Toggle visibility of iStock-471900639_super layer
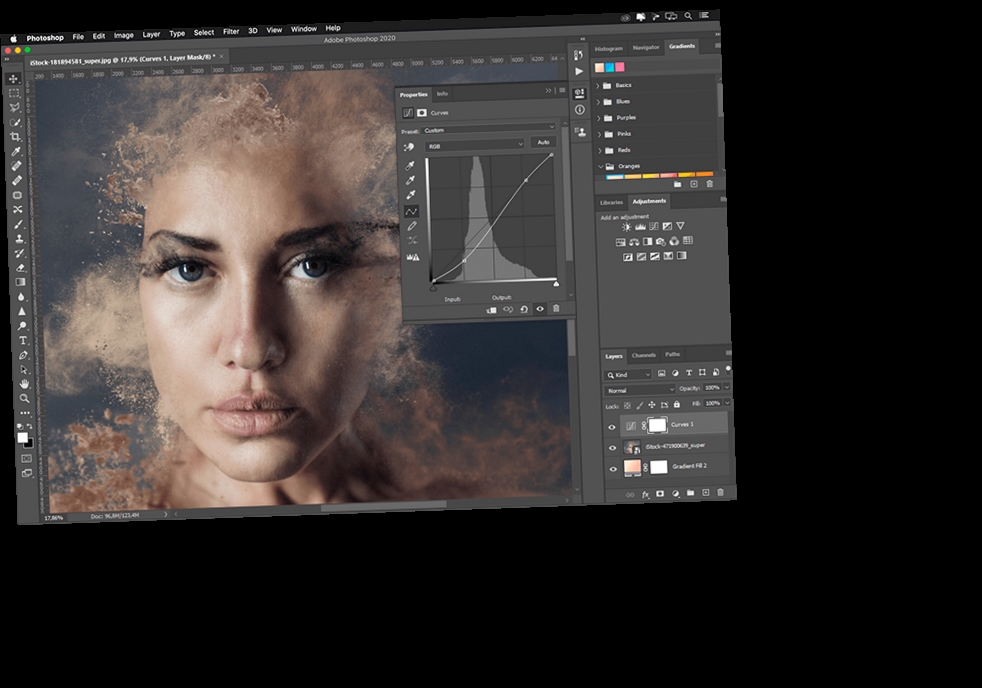Viewport: 982px width, 688px height. click(x=612, y=447)
